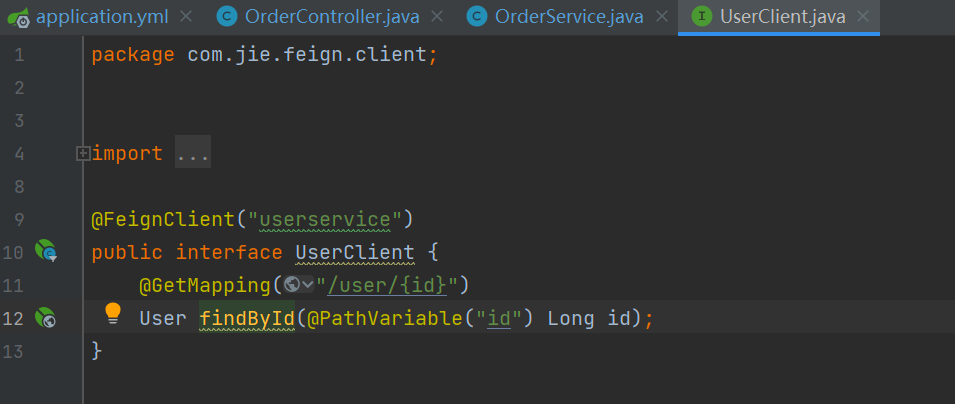Click the class icon on OrderService.java tab
The width and height of the screenshot is (955, 404).
click(478, 17)
